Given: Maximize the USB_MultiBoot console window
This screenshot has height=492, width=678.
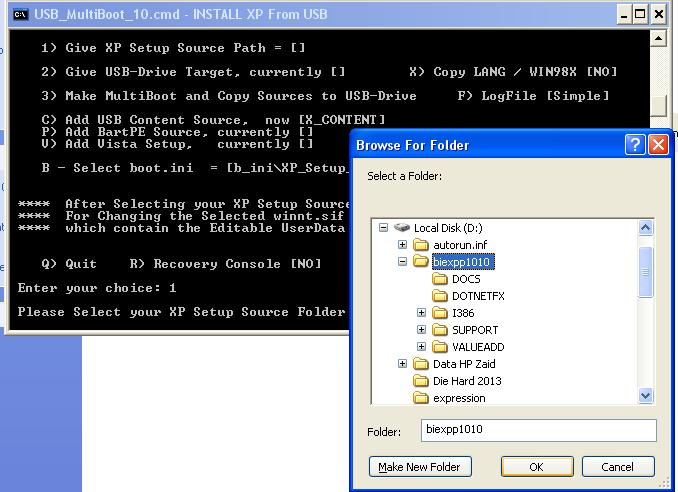Looking at the screenshot, I should point(640,14).
